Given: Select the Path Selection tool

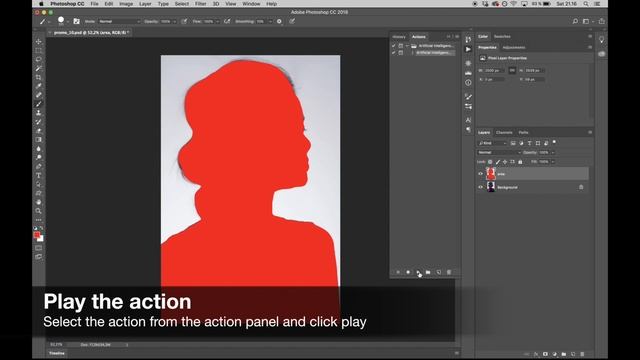Looking at the screenshot, I should (x=39, y=184).
